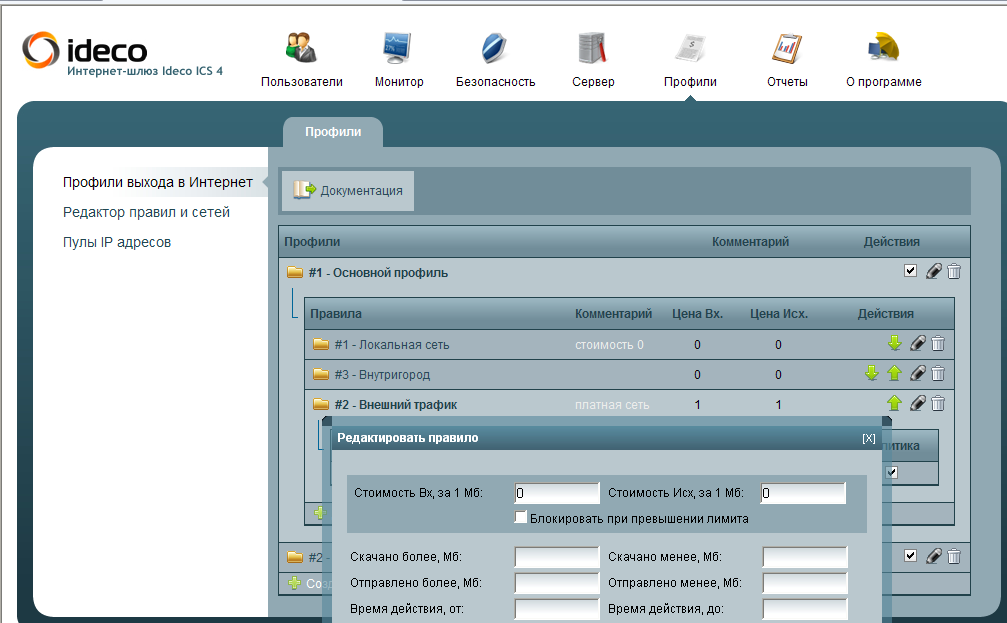Image resolution: width=1007 pixels, height=623 pixels.
Task: Open Редактор правил и сетей
Action: pyautogui.click(x=146, y=212)
